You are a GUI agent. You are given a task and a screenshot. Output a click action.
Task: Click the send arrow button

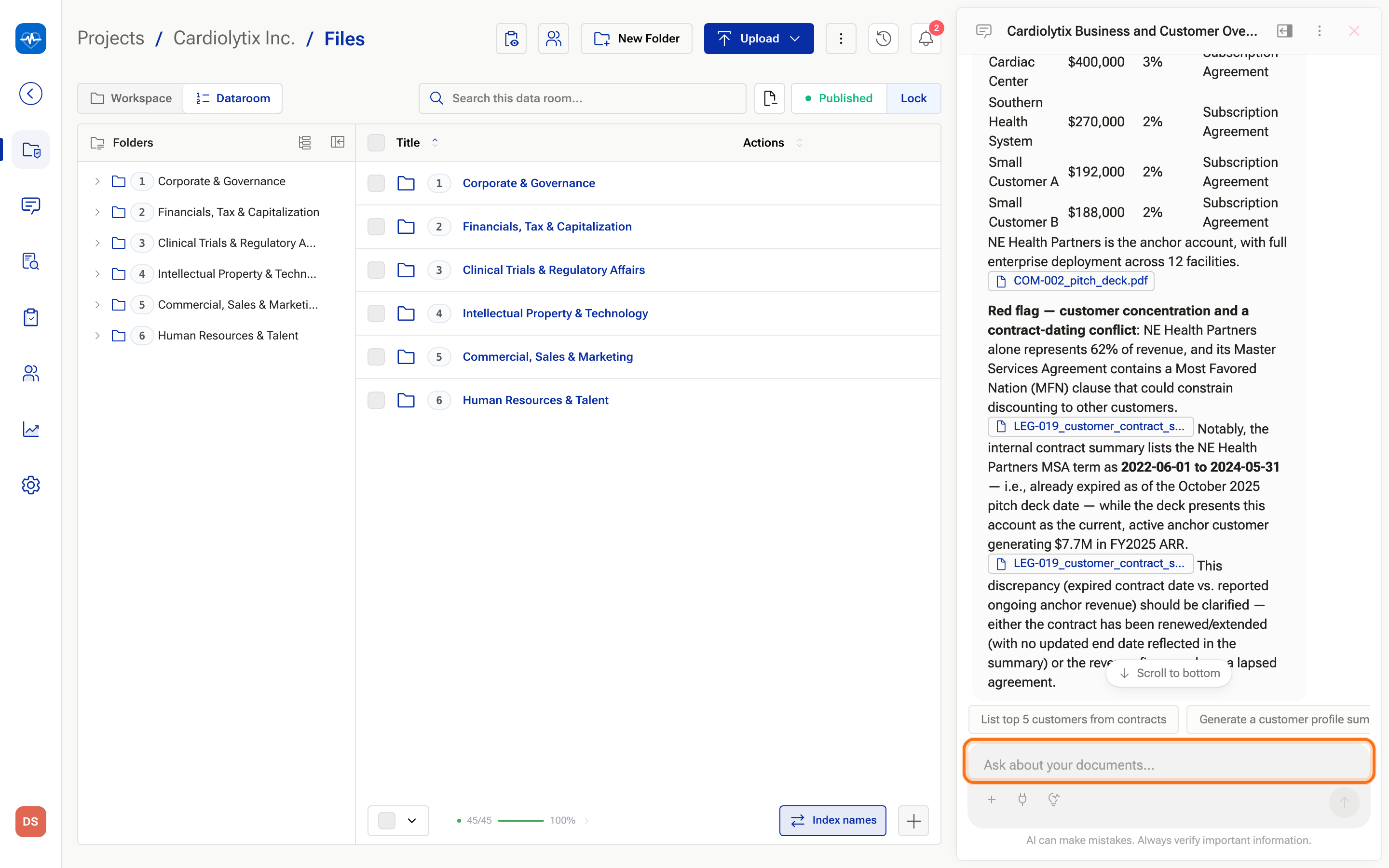(x=1344, y=802)
